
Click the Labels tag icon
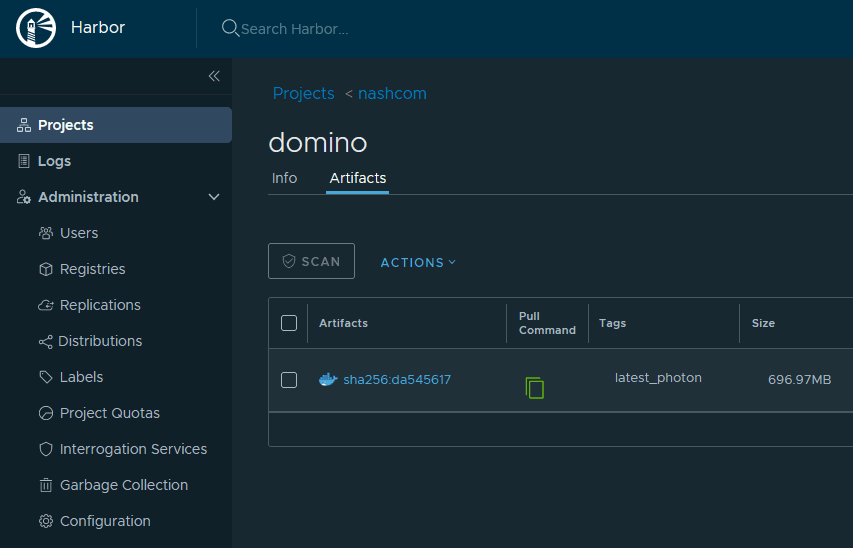coord(46,377)
